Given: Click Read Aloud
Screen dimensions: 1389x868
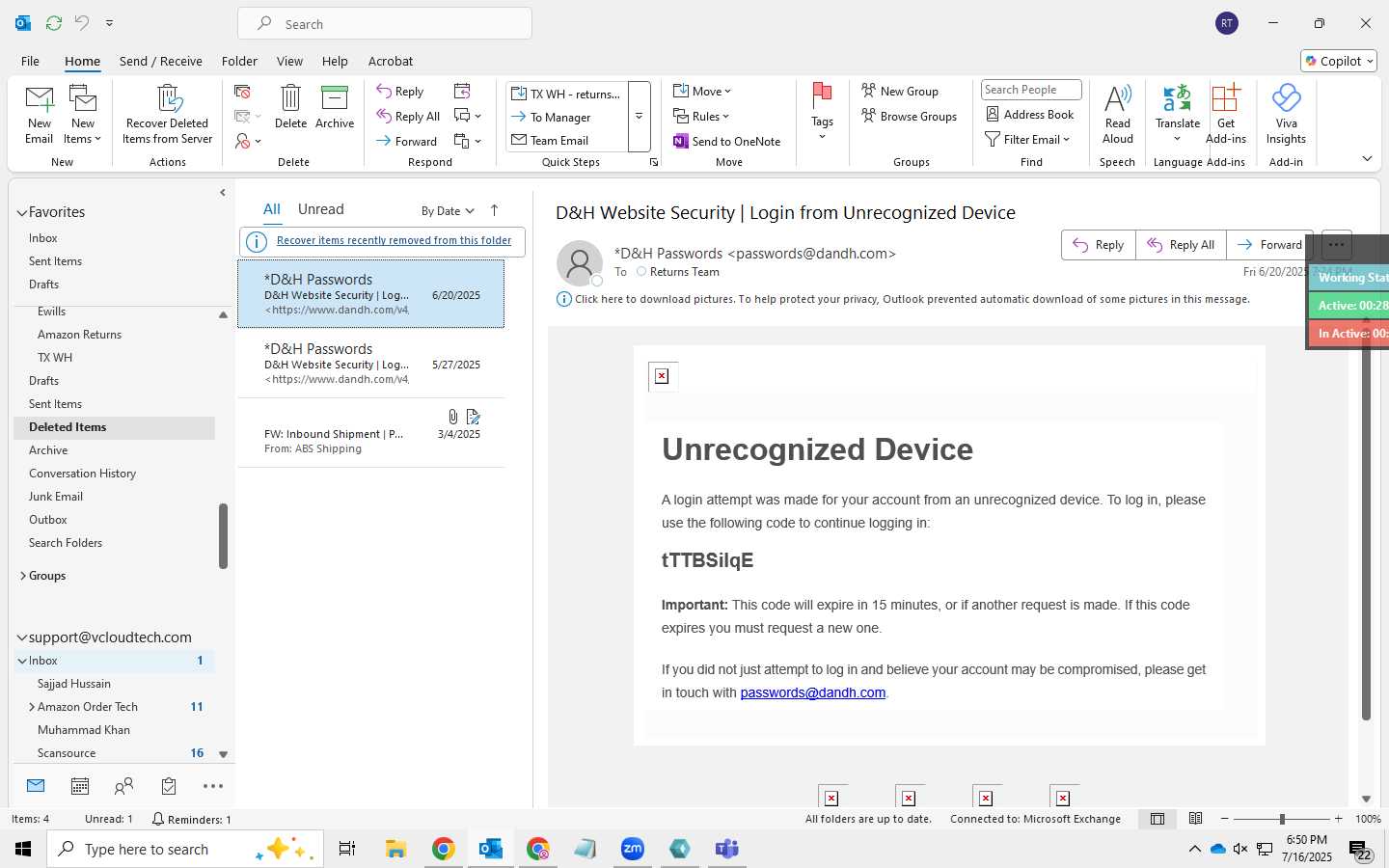Looking at the screenshot, I should [x=1117, y=114].
